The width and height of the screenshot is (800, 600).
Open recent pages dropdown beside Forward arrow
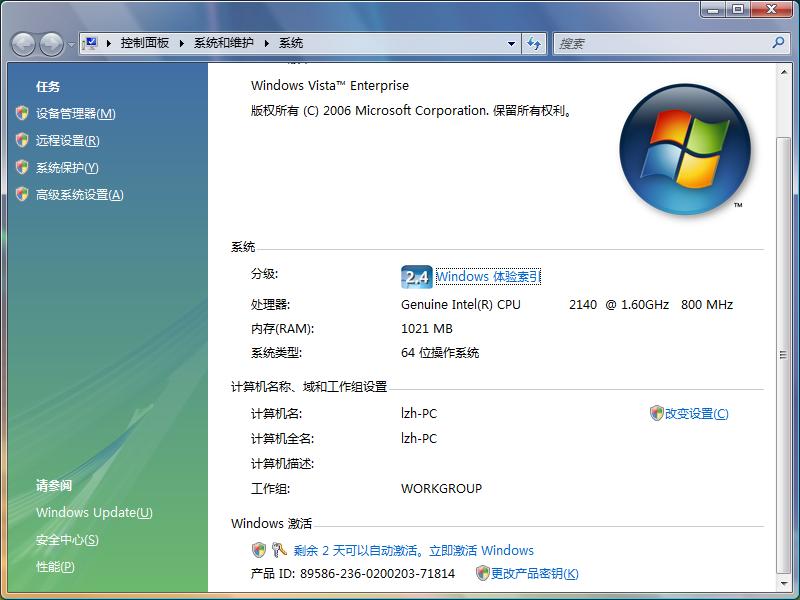[x=71, y=44]
